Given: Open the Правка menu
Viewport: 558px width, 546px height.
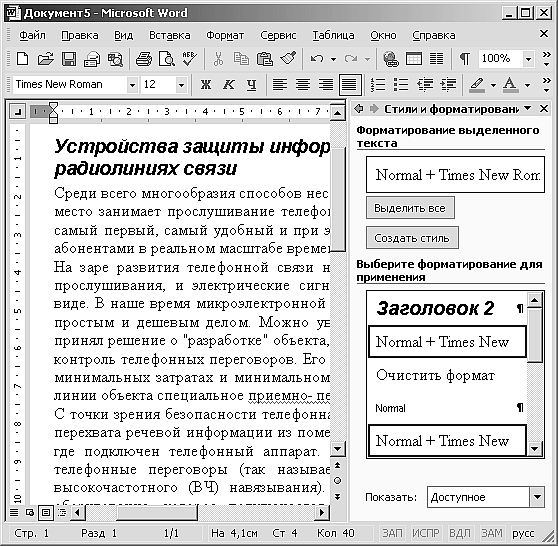Looking at the screenshot, I should 80,35.
